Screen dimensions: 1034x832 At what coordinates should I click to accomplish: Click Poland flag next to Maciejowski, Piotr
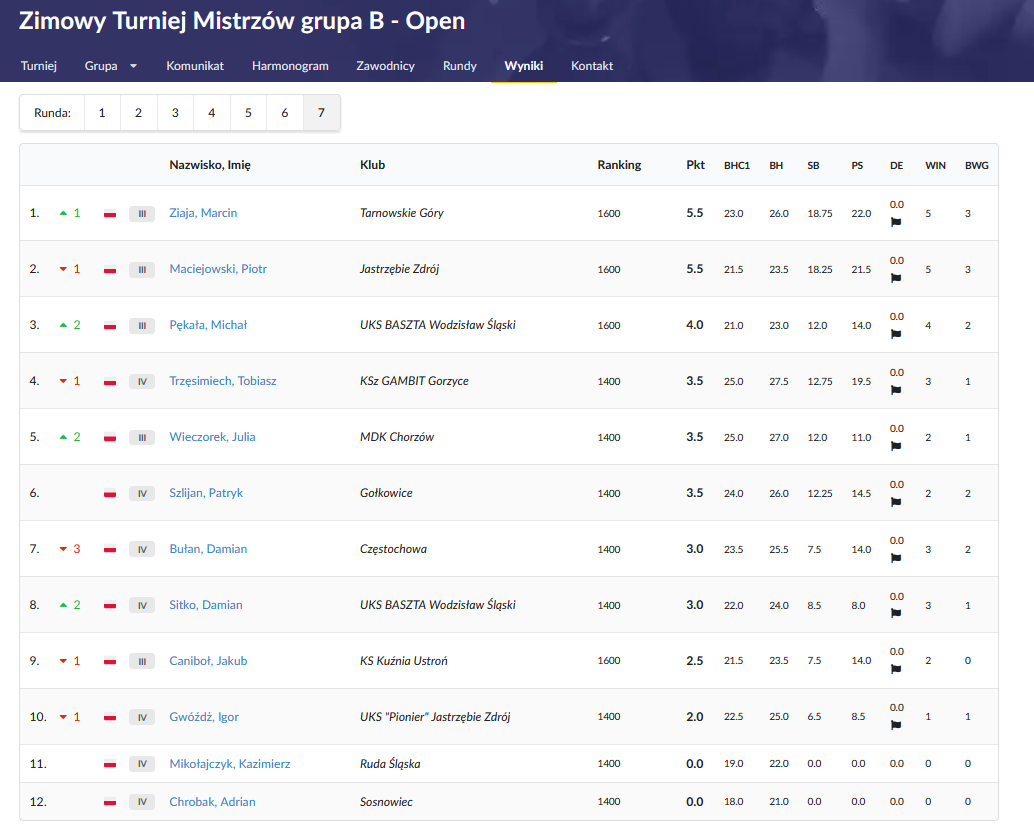[x=111, y=269]
